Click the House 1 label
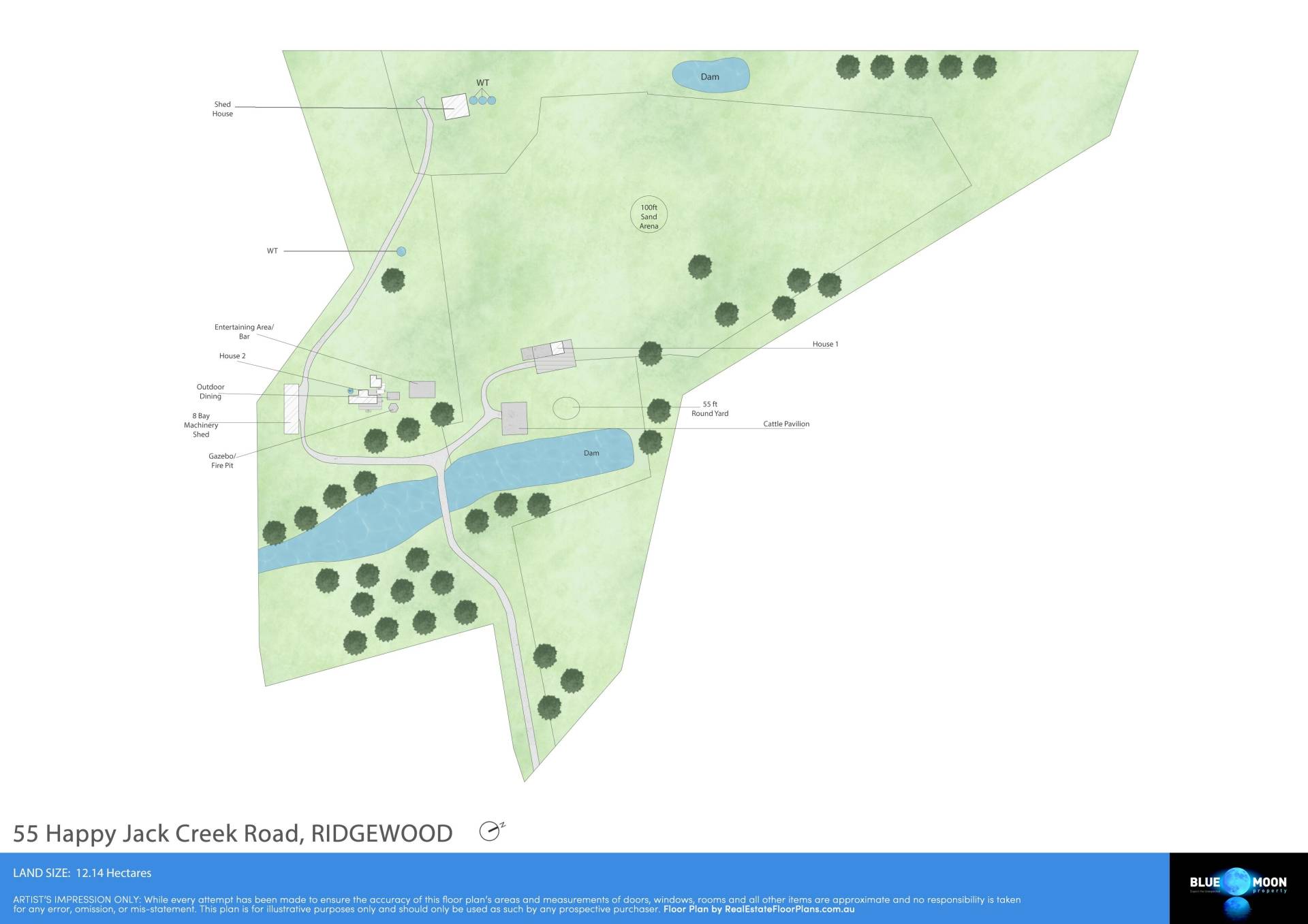The image size is (1308, 924). coord(825,344)
